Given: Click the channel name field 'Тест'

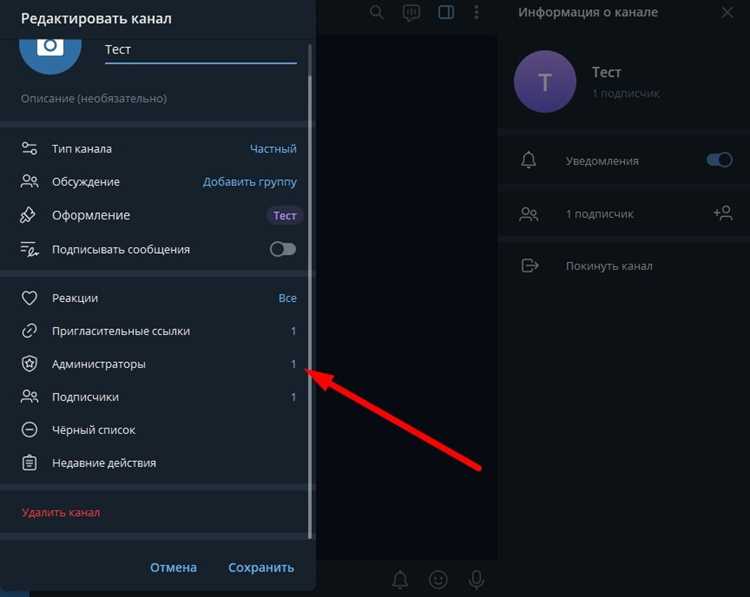Looking at the screenshot, I should pos(200,50).
